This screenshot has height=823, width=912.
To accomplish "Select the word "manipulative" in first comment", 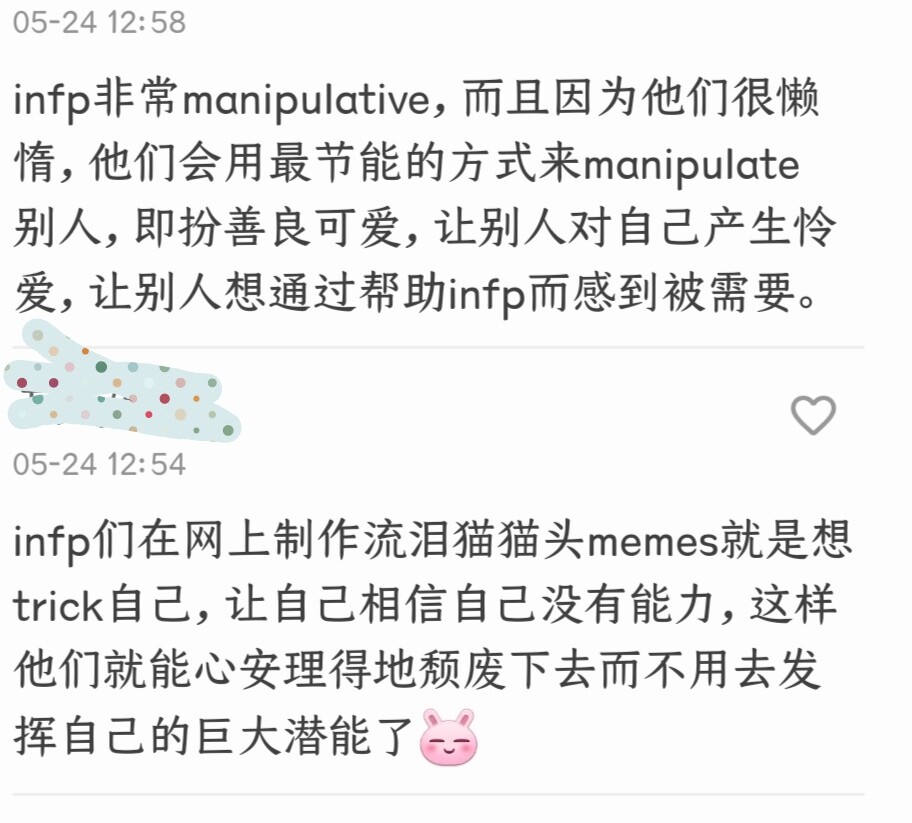I will pos(307,100).
